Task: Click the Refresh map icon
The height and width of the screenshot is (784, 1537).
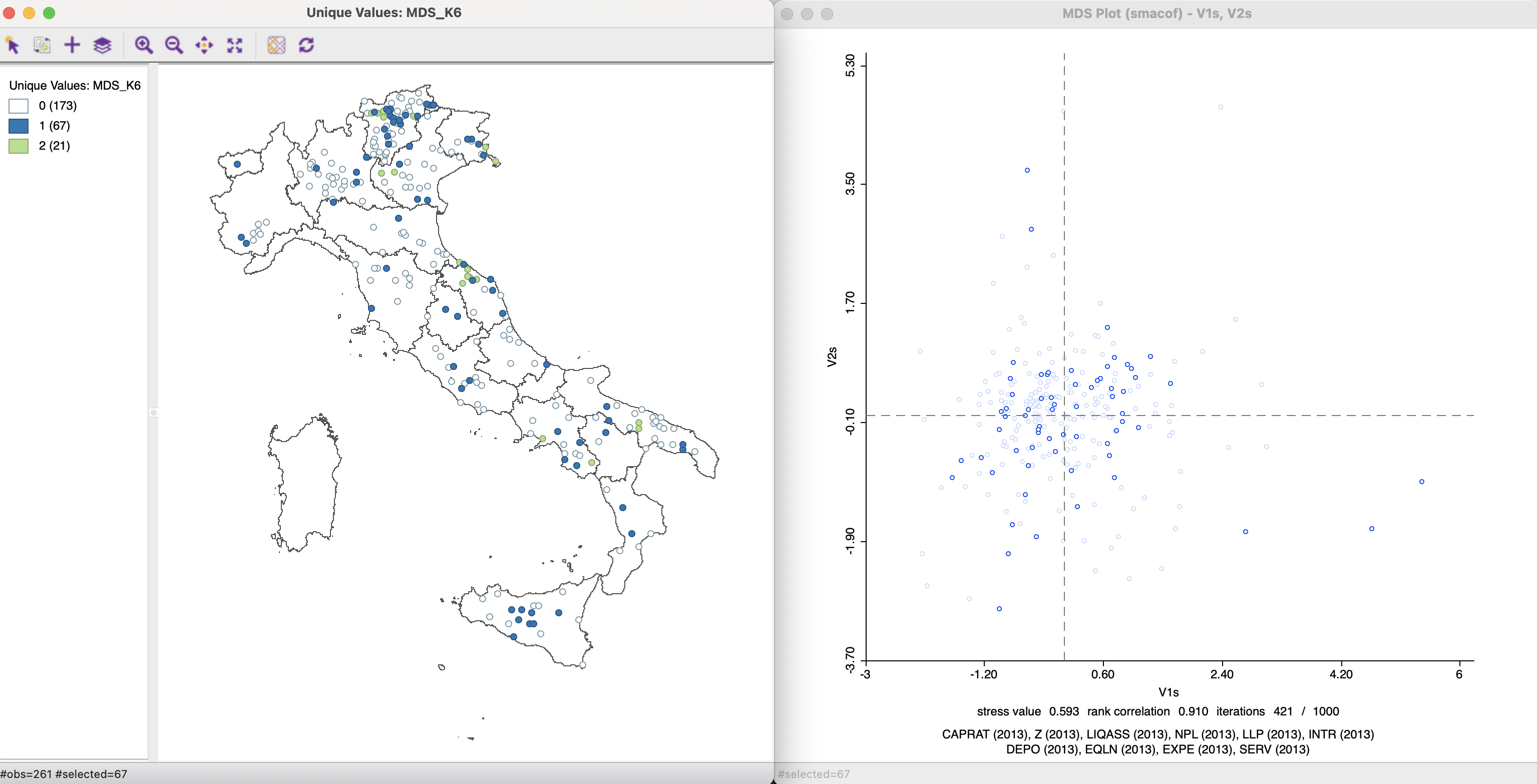Action: pos(307,45)
